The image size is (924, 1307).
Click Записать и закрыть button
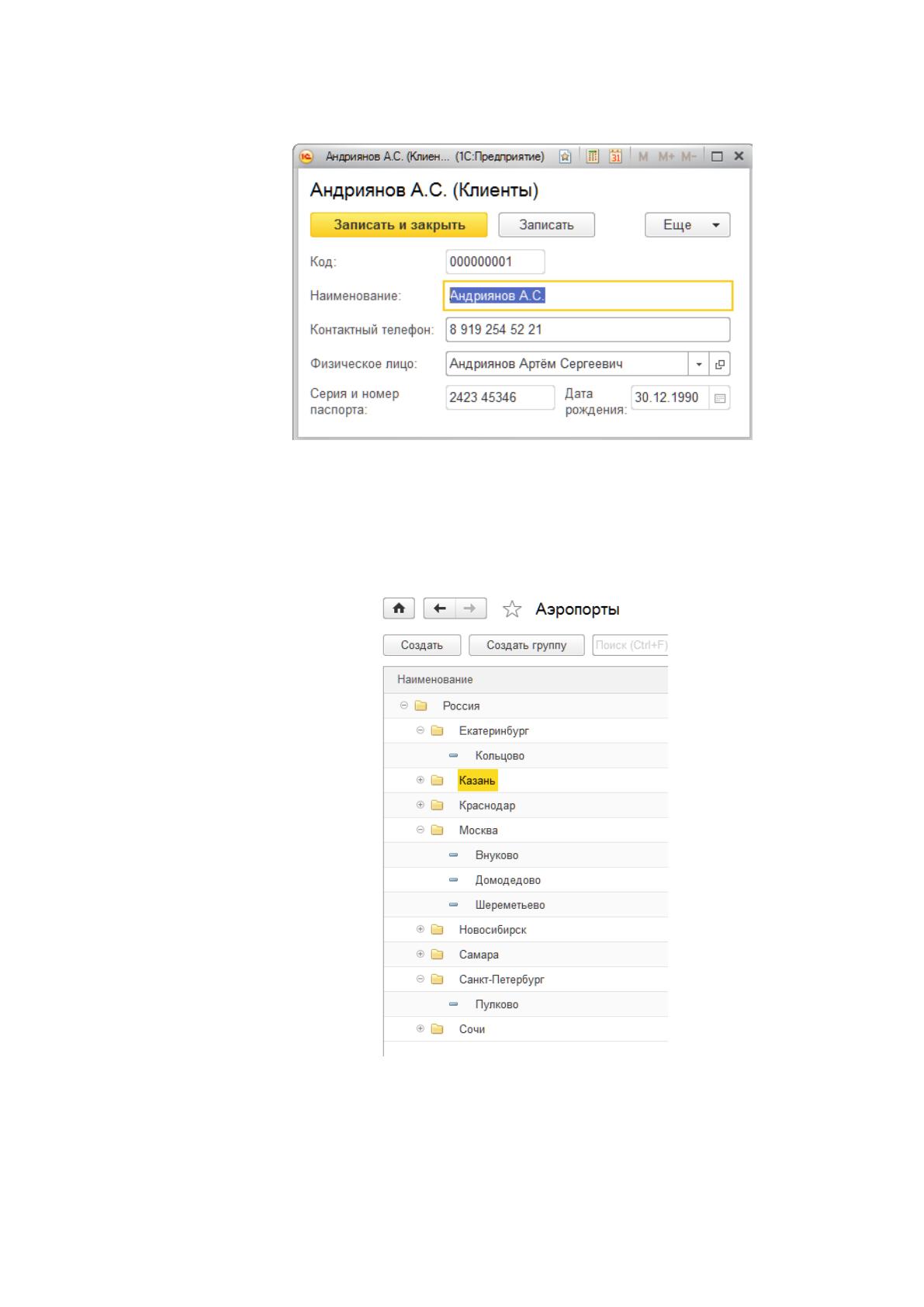click(x=399, y=225)
